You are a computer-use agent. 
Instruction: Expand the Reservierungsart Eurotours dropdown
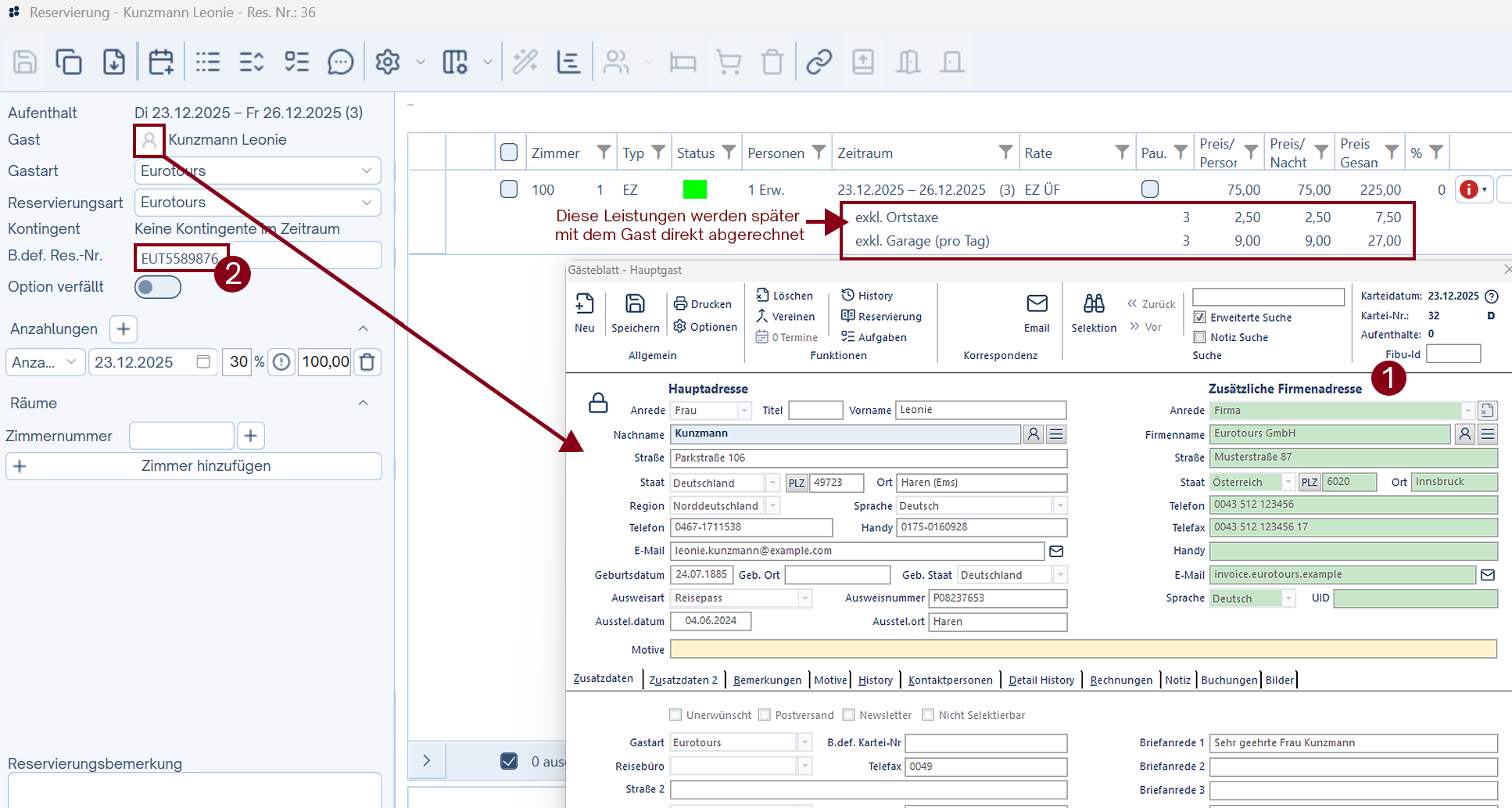(366, 203)
